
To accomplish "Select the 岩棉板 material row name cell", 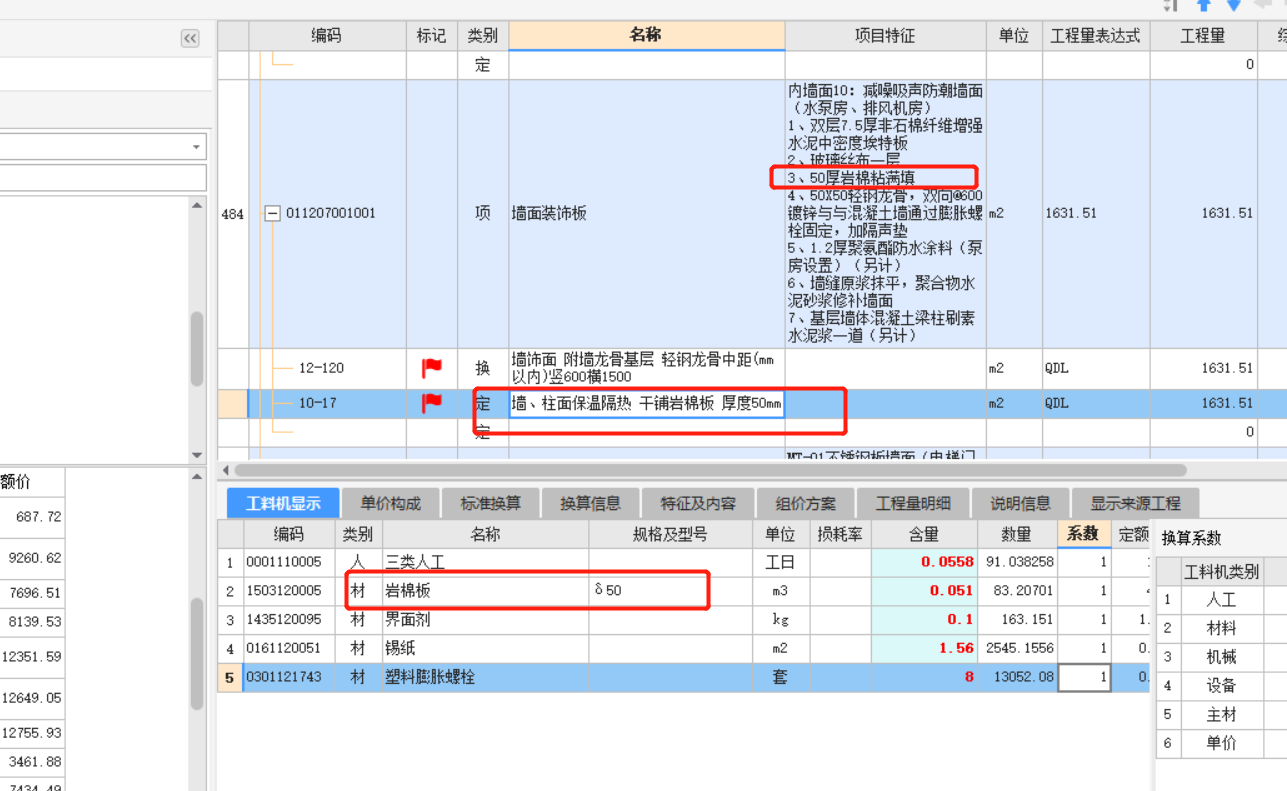I will (x=485, y=591).
